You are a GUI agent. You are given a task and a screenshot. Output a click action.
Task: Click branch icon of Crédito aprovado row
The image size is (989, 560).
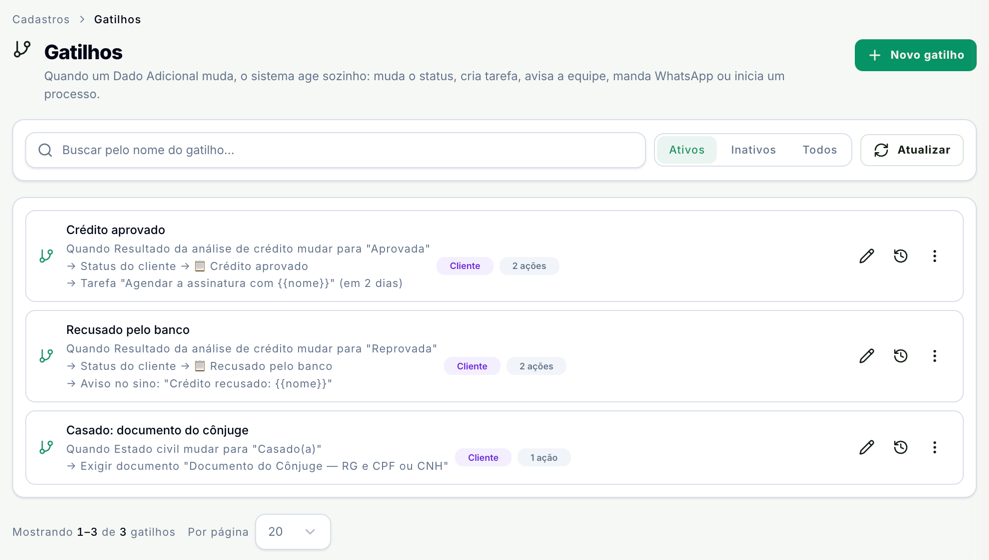[x=46, y=255]
